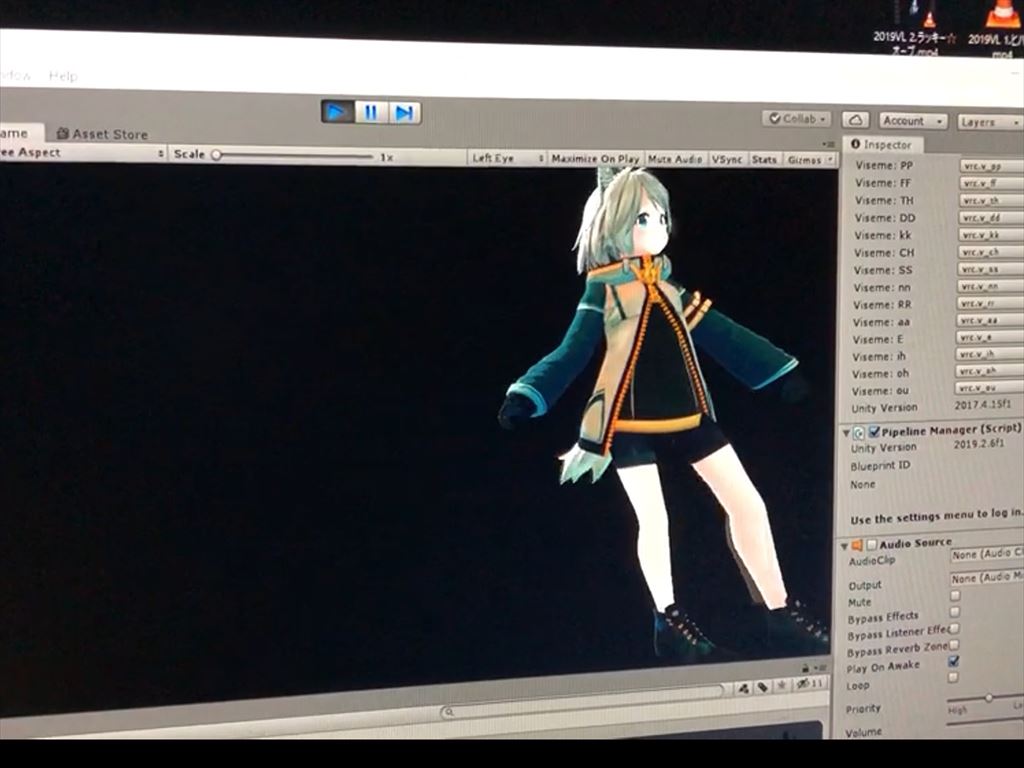Click the magnifier icon in the search field
Viewport: 1024px width, 768px height.
click(x=448, y=712)
